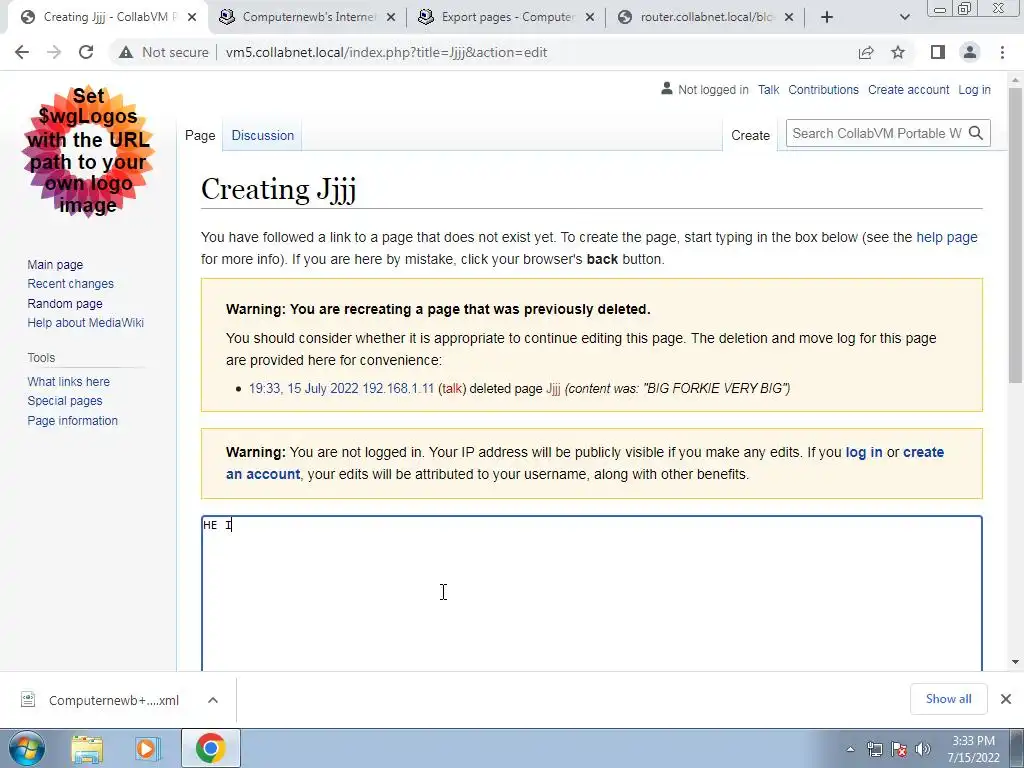Image resolution: width=1024 pixels, height=768 pixels.
Task: Click the volume speaker tray icon
Action: pyautogui.click(x=923, y=750)
